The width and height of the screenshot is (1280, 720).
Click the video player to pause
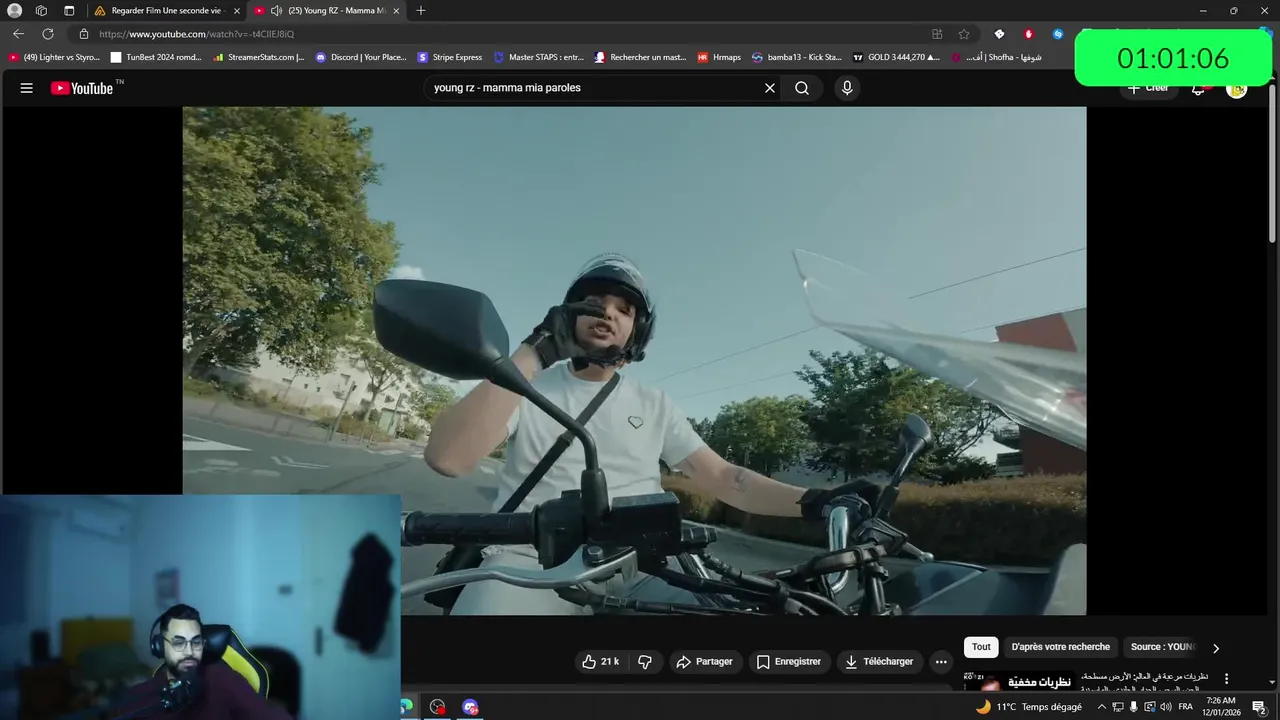pos(634,360)
